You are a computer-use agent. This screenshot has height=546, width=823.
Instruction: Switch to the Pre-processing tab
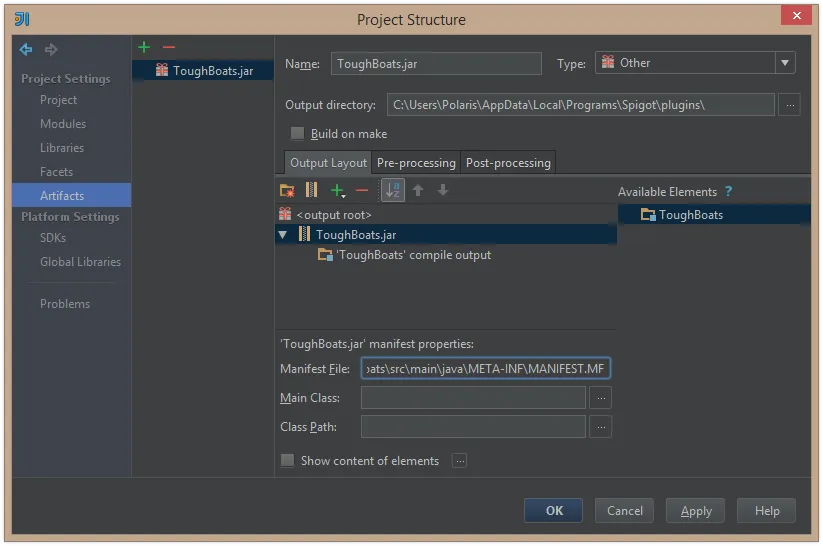416,163
